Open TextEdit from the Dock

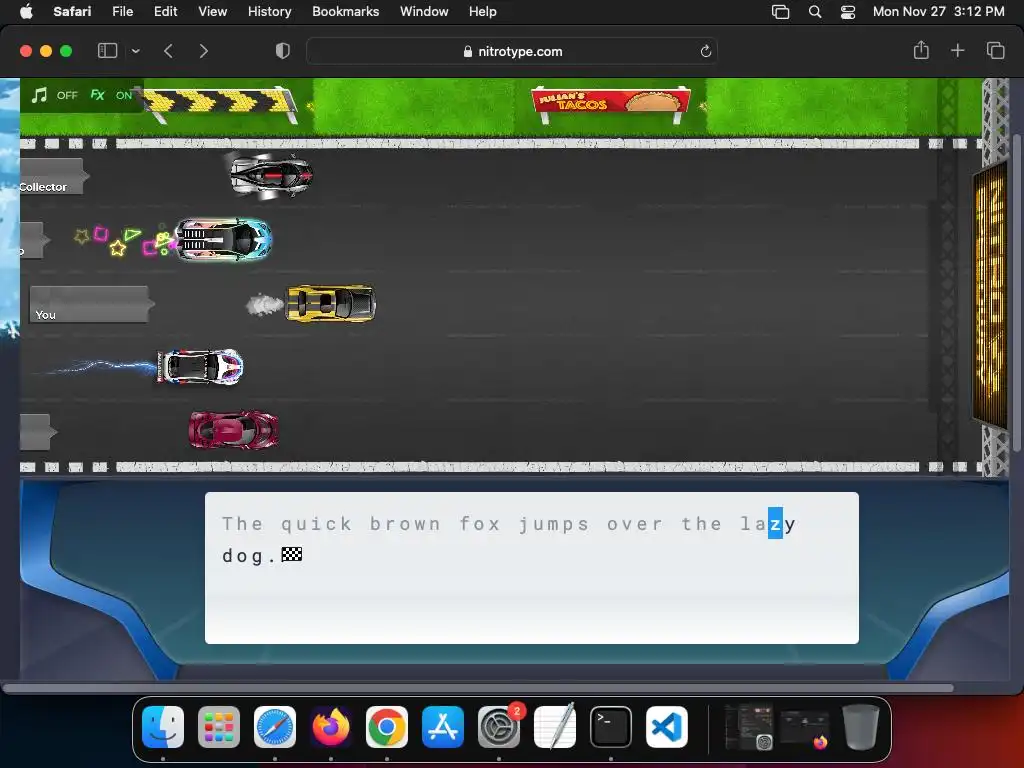pyautogui.click(x=555, y=727)
